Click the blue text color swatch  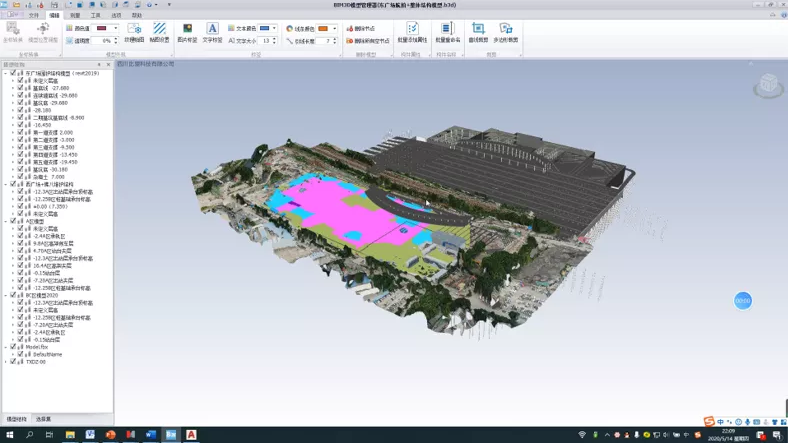click(264, 28)
